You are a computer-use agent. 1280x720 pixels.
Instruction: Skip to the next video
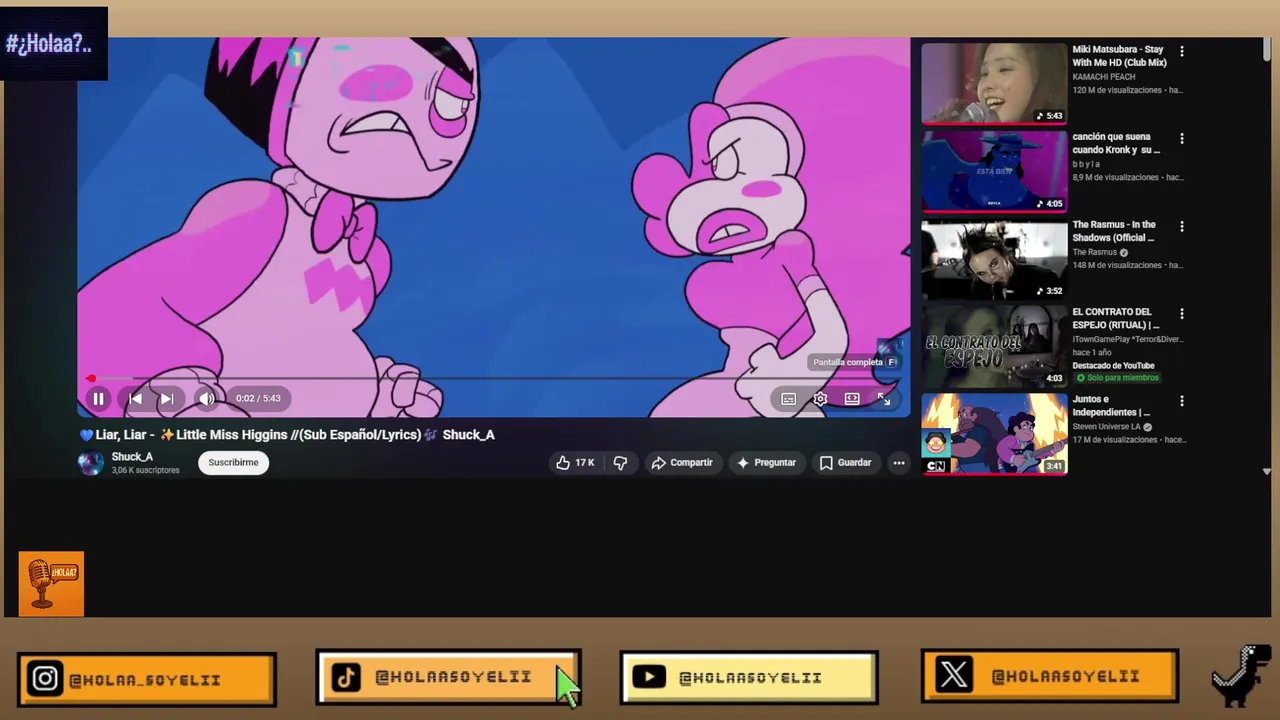[x=167, y=399]
